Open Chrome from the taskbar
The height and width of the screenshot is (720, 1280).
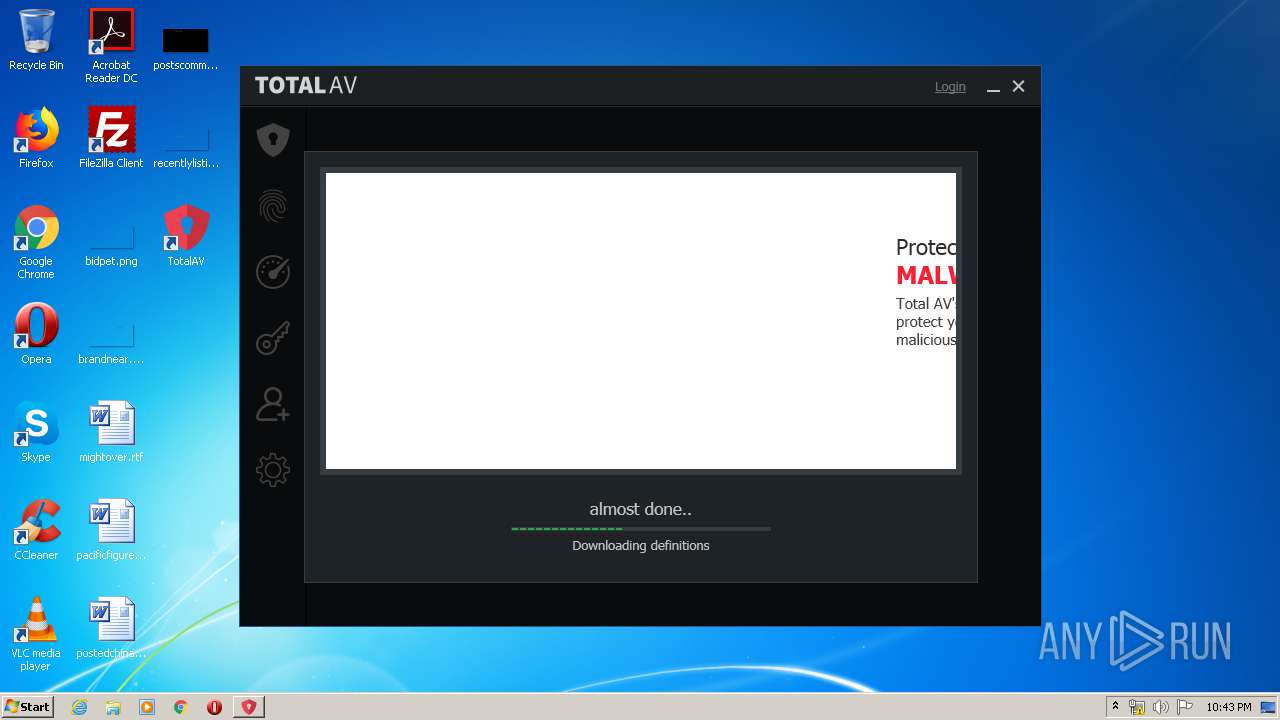(181, 707)
